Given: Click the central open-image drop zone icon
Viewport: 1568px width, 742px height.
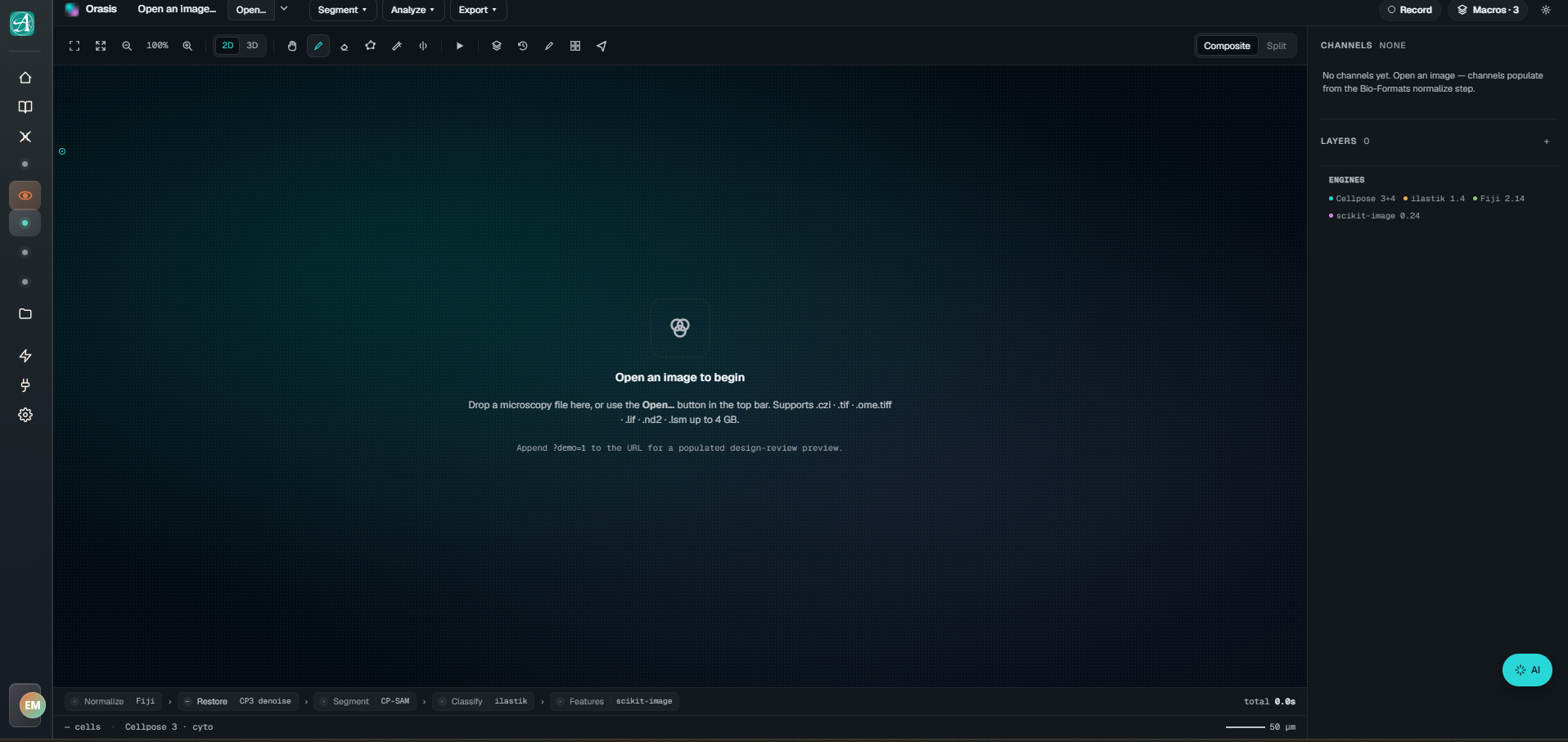Looking at the screenshot, I should [680, 328].
